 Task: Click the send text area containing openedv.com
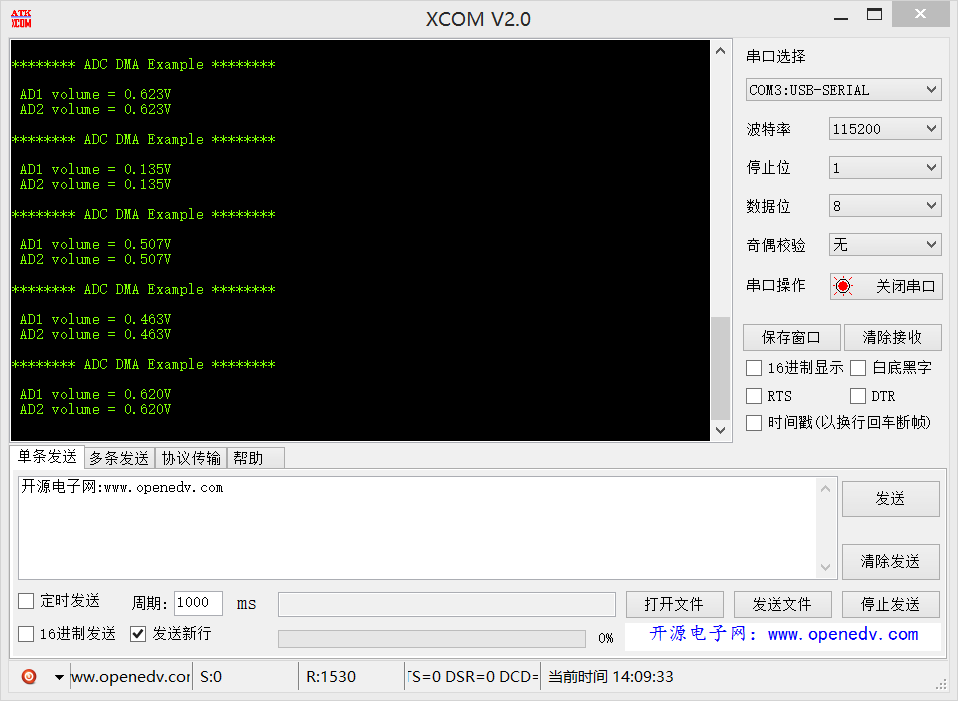click(x=417, y=528)
